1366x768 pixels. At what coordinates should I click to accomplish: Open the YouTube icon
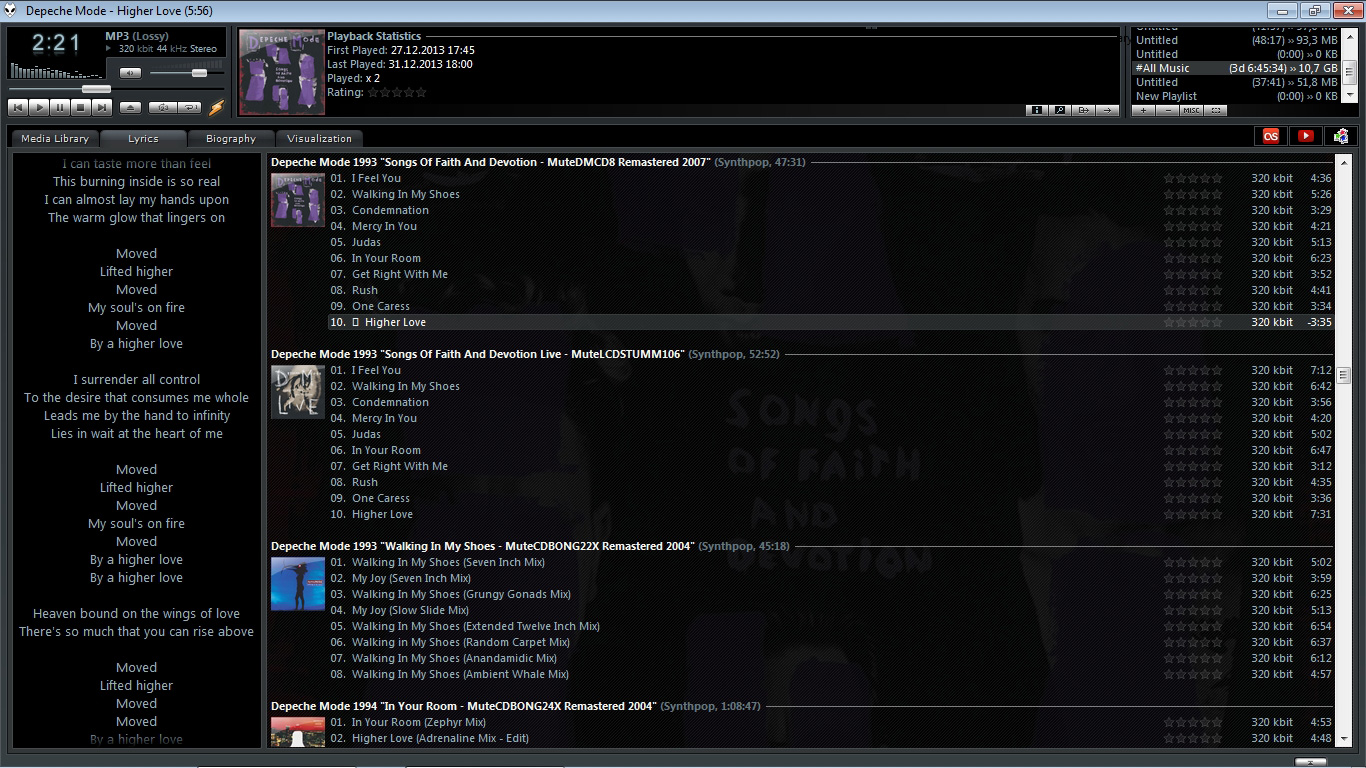pos(1305,136)
